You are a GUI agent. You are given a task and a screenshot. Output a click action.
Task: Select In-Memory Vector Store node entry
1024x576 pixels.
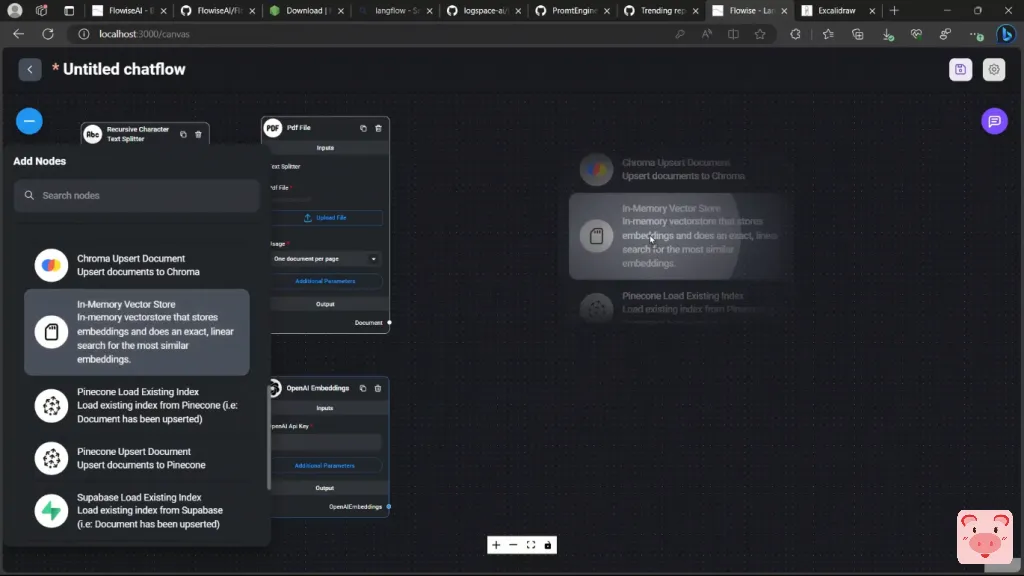tap(136, 332)
